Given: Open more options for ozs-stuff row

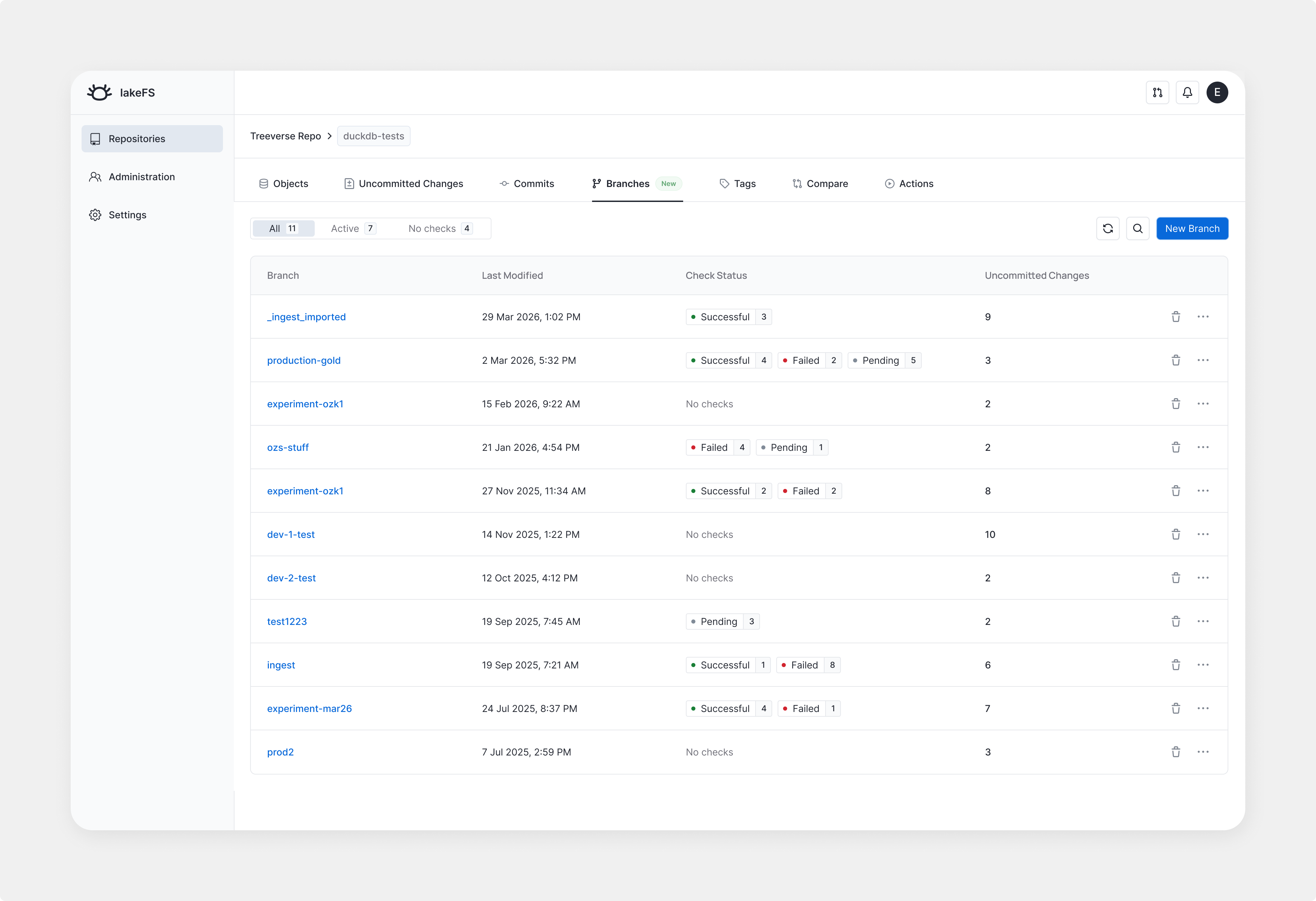Looking at the screenshot, I should pos(1203,447).
